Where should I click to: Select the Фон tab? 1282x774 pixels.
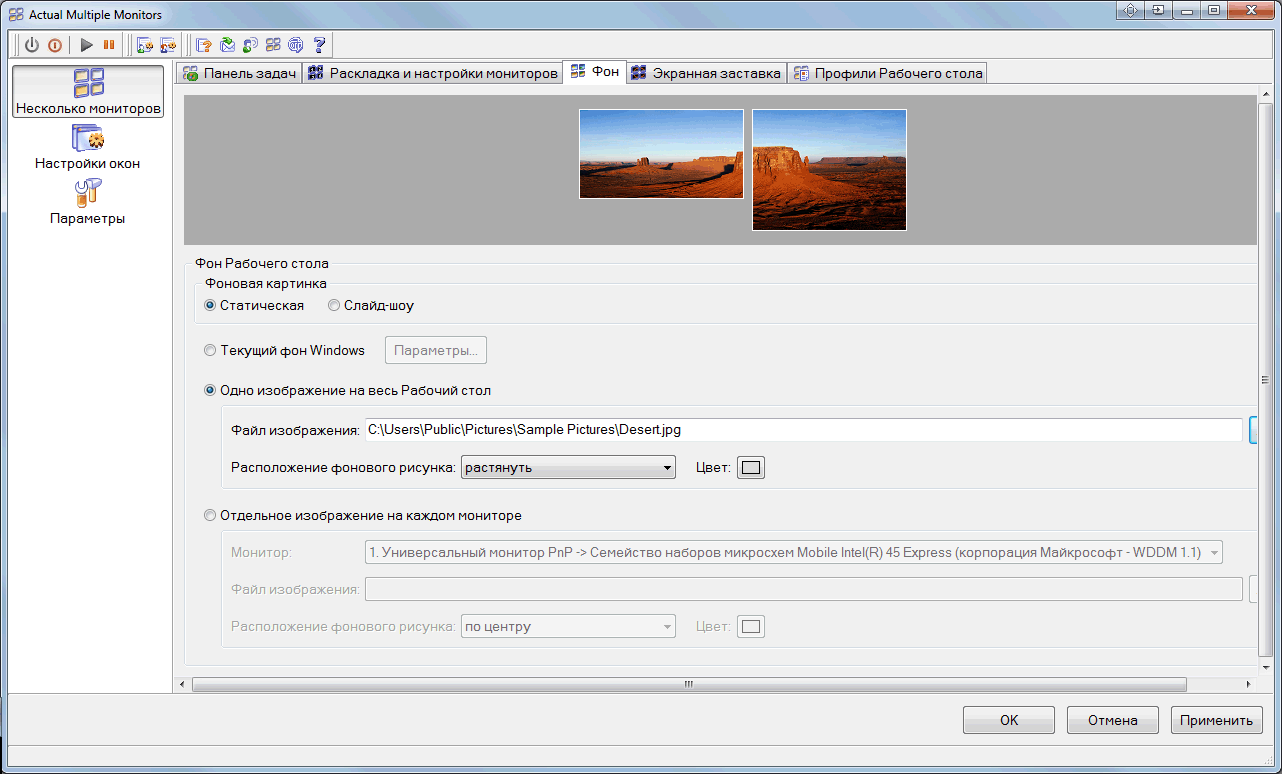pyautogui.click(x=595, y=71)
